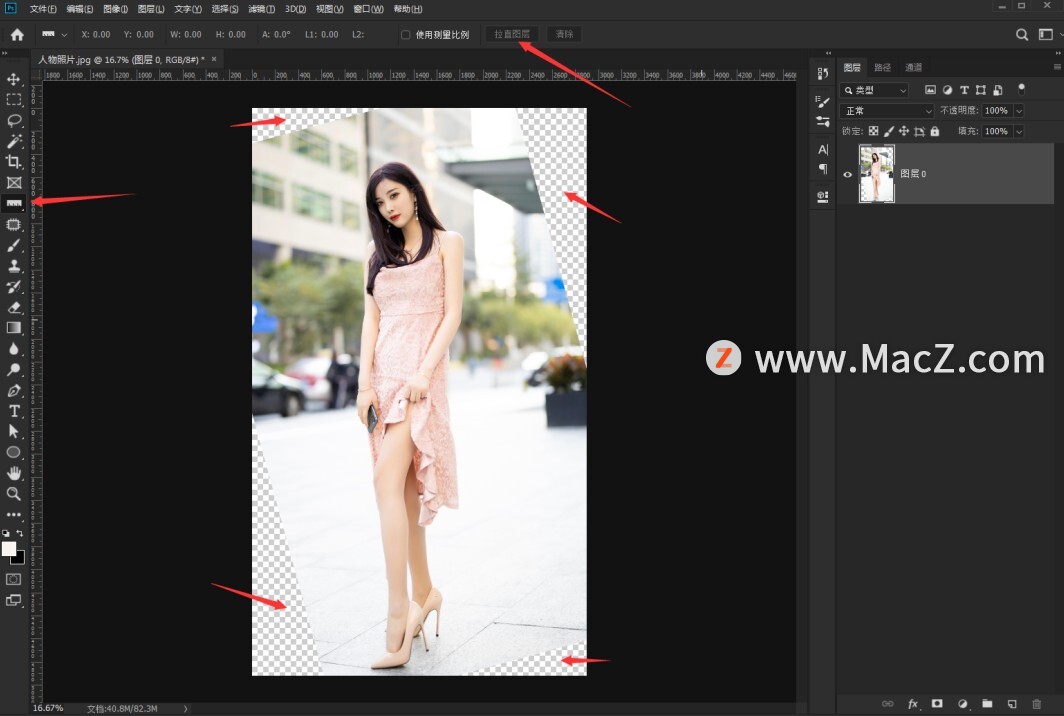The image size is (1064, 716).
Task: Open the 滤镜(T) menu
Action: pyautogui.click(x=261, y=9)
